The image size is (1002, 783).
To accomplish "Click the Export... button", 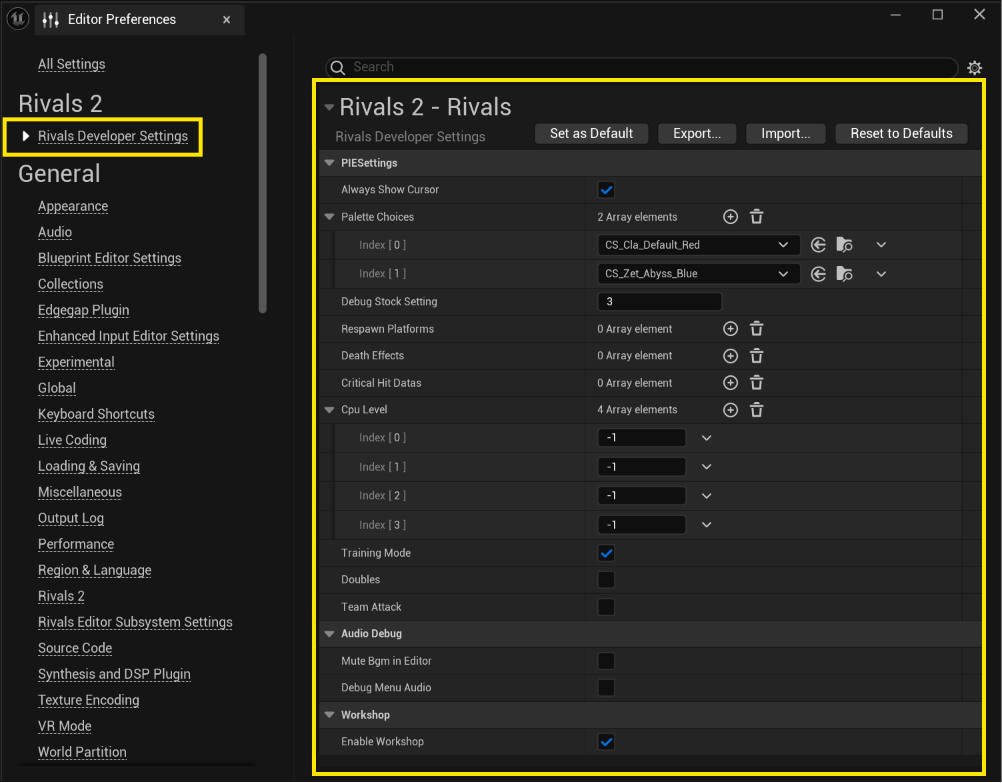I will 697,134.
